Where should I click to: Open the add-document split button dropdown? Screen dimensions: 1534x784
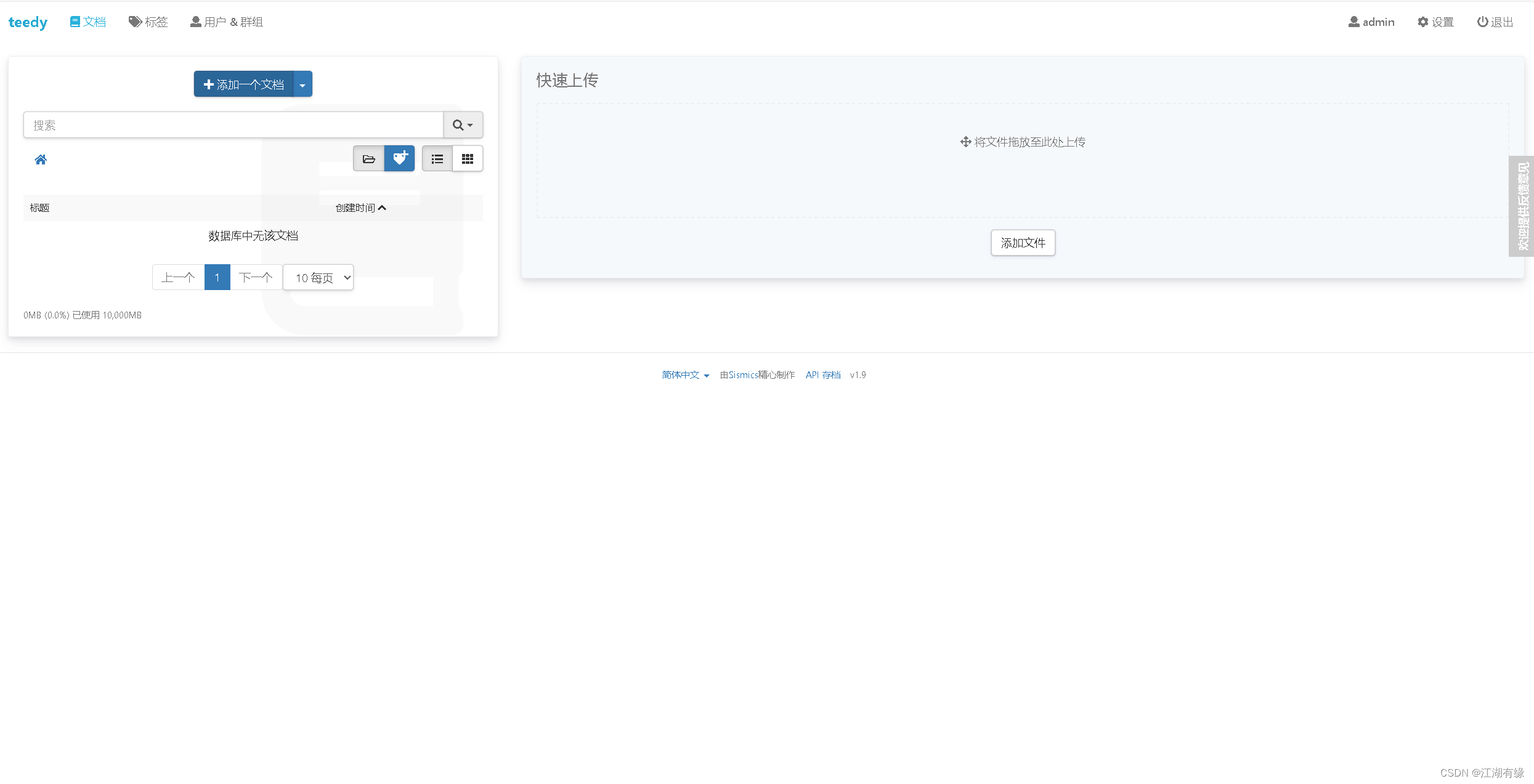(x=302, y=84)
